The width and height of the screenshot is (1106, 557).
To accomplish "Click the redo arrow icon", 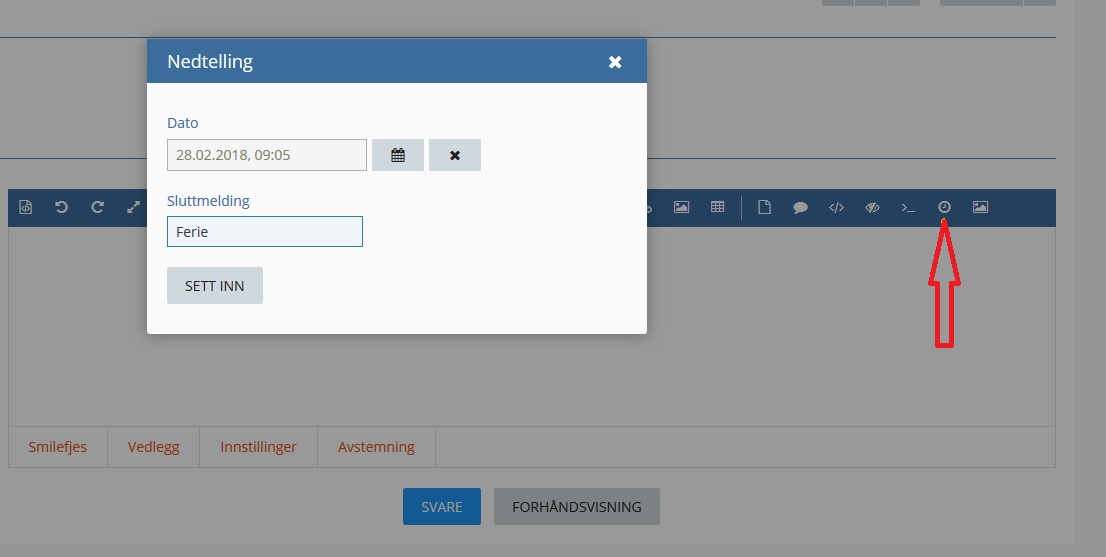I will click(x=97, y=208).
